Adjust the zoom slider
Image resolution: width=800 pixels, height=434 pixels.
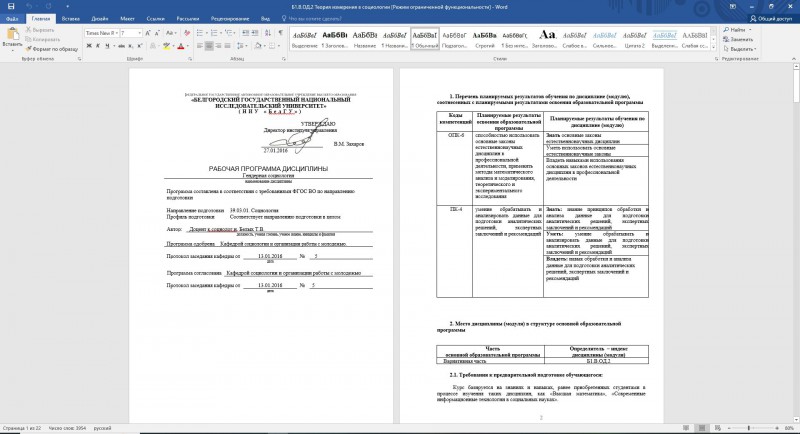click(749, 428)
